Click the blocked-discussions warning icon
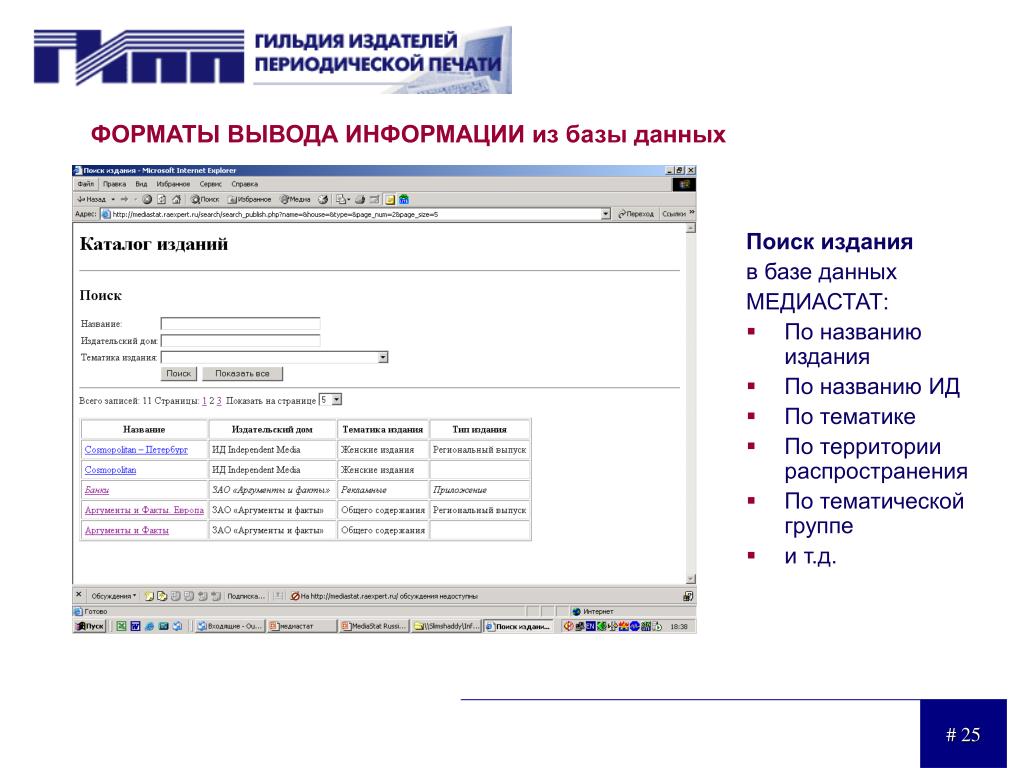 (295, 596)
